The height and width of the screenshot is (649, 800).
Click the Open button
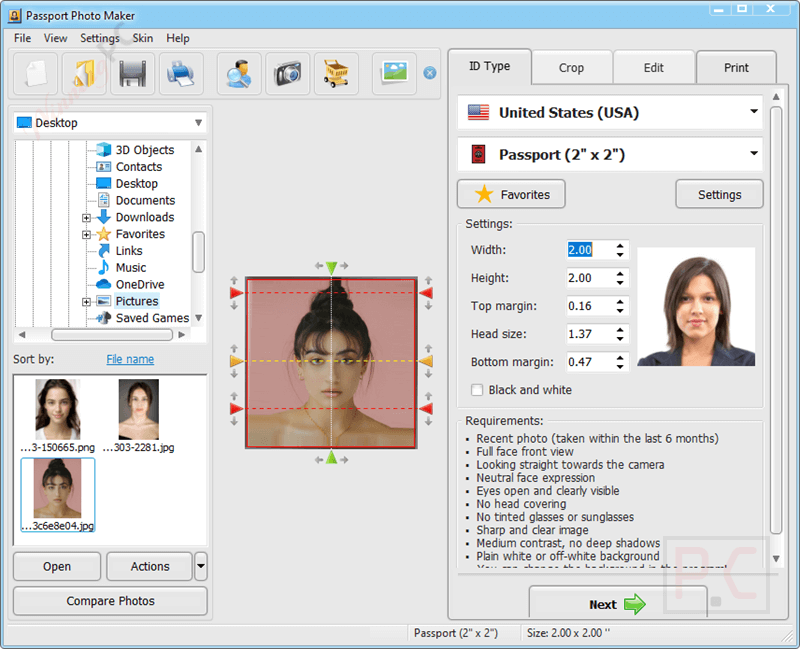tap(57, 566)
